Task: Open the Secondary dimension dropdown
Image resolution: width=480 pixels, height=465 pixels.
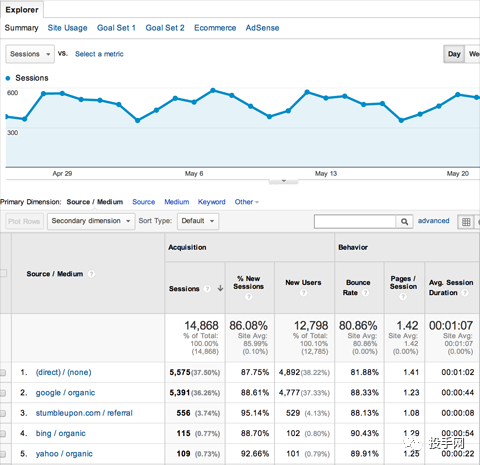Action: click(91, 221)
